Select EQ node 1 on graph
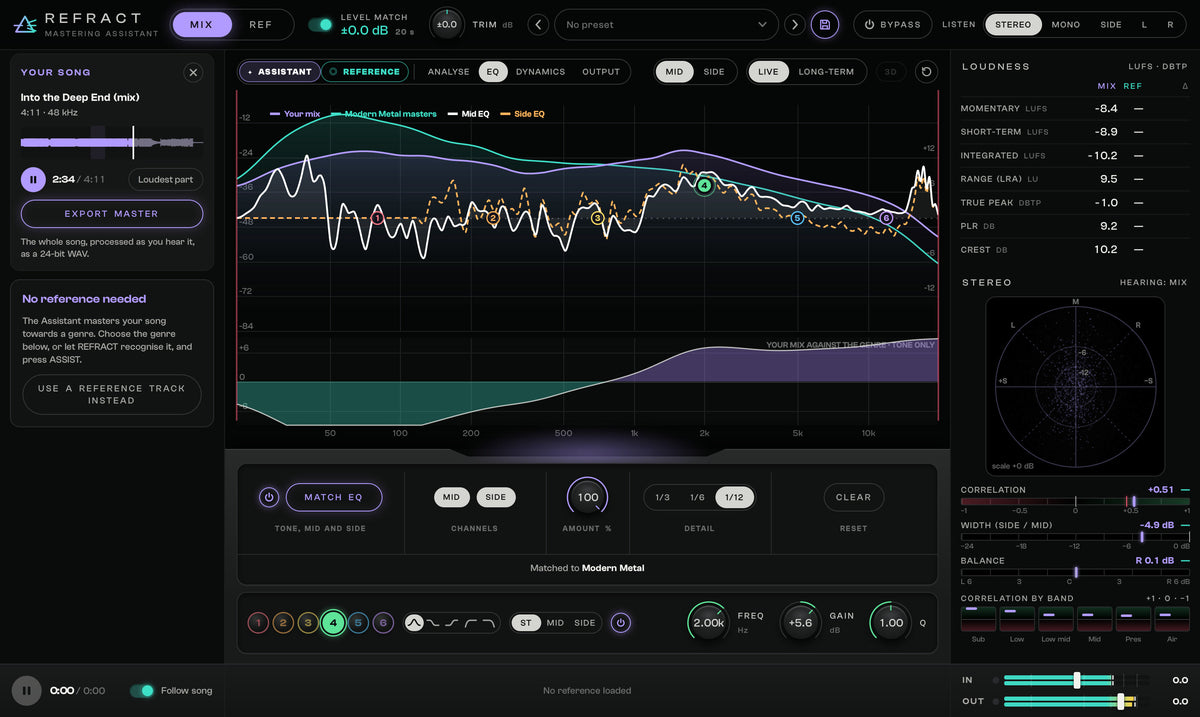This screenshot has height=717, width=1200. 377,218
